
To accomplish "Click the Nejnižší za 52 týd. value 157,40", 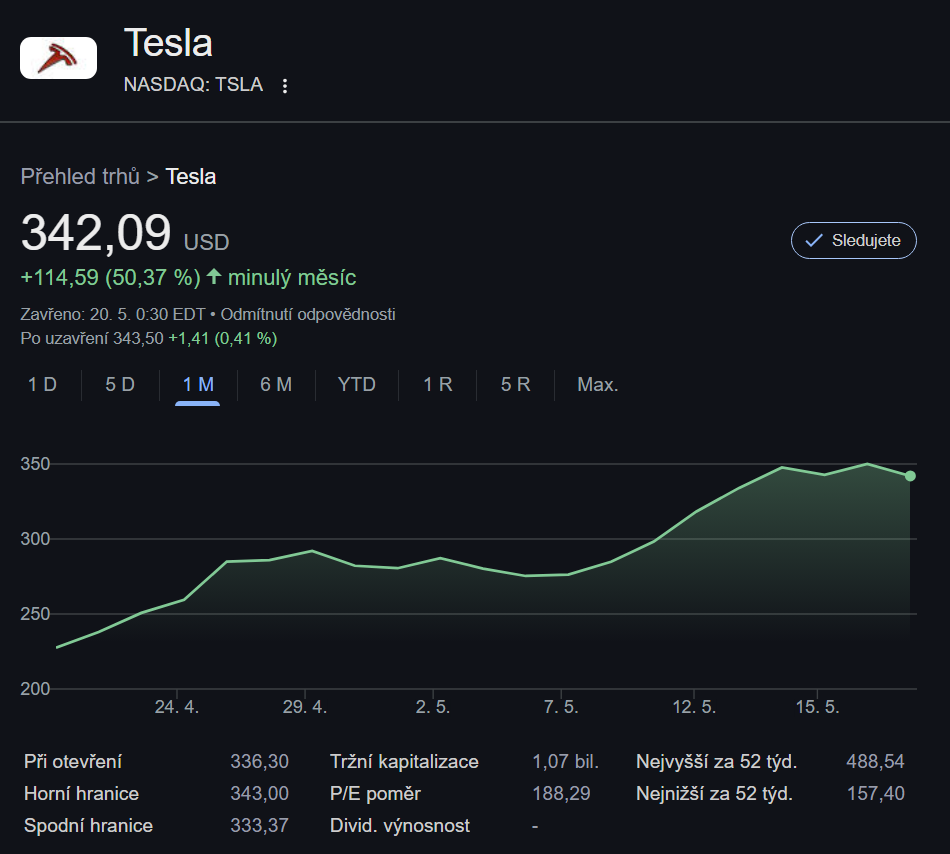I will pyautogui.click(x=875, y=793).
